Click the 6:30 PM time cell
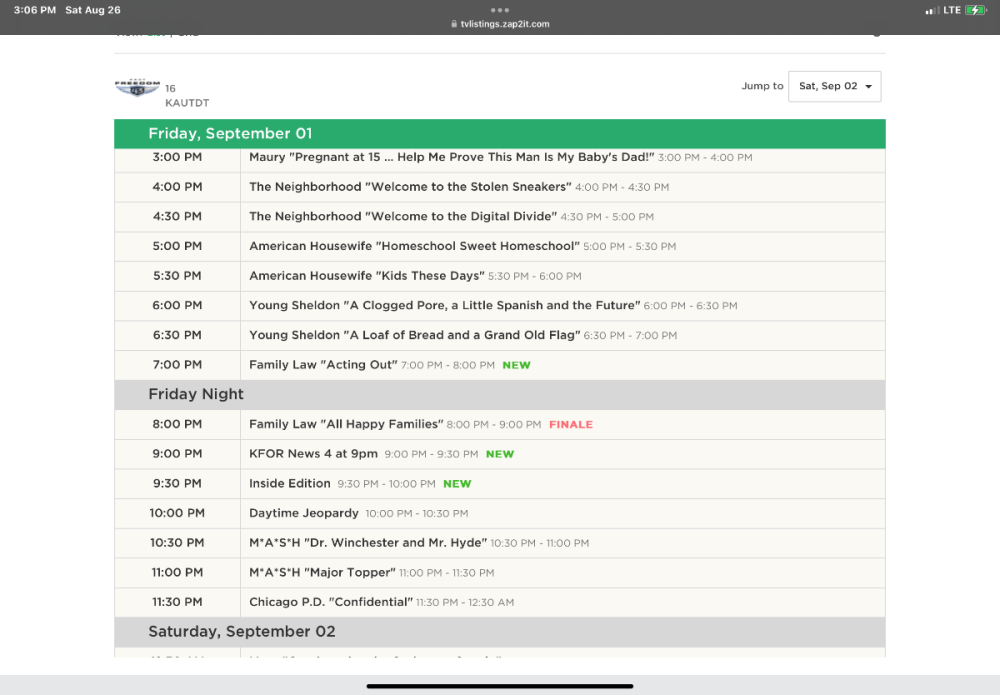 (x=177, y=335)
